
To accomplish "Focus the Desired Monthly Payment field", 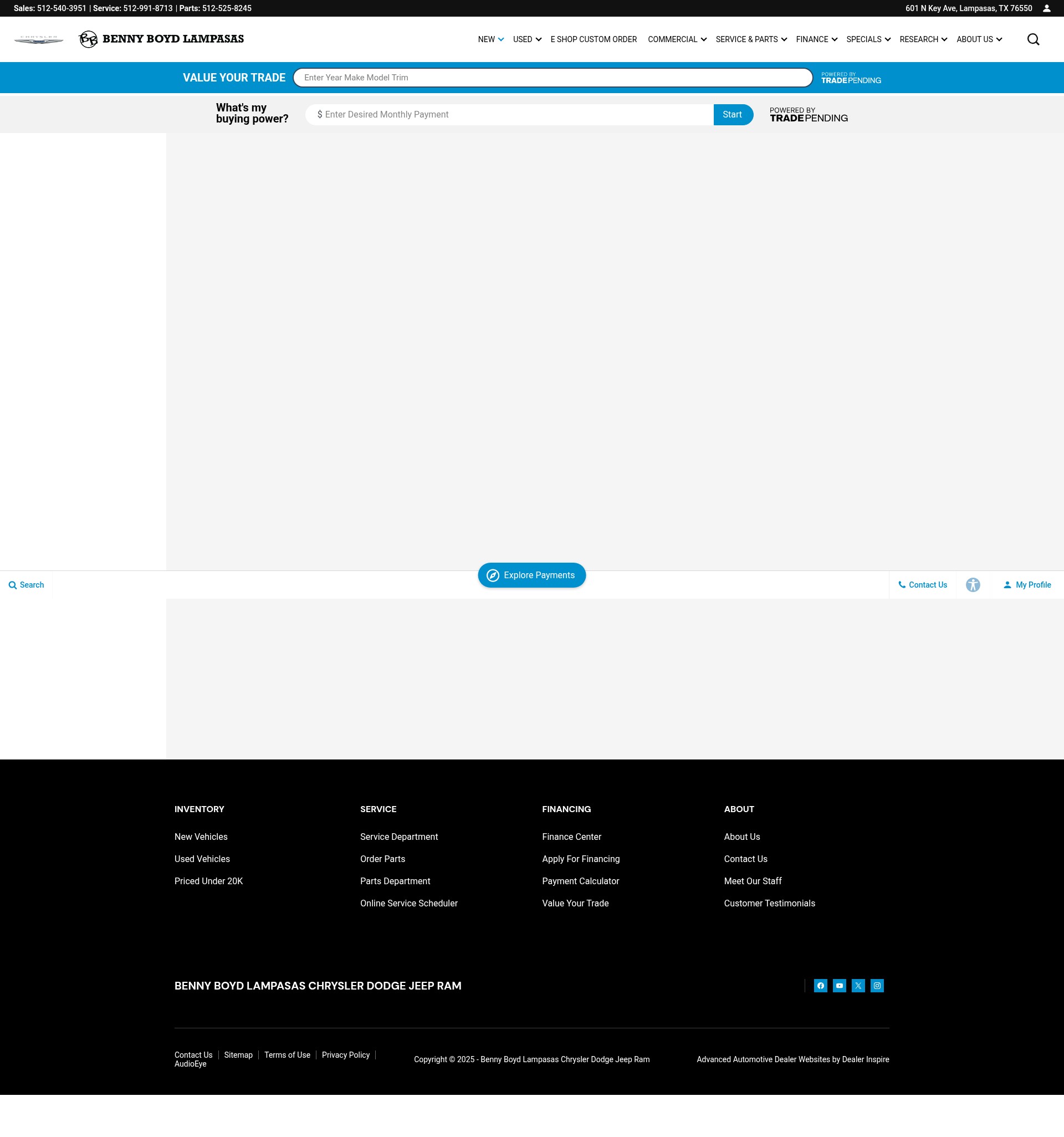I will tap(509, 115).
